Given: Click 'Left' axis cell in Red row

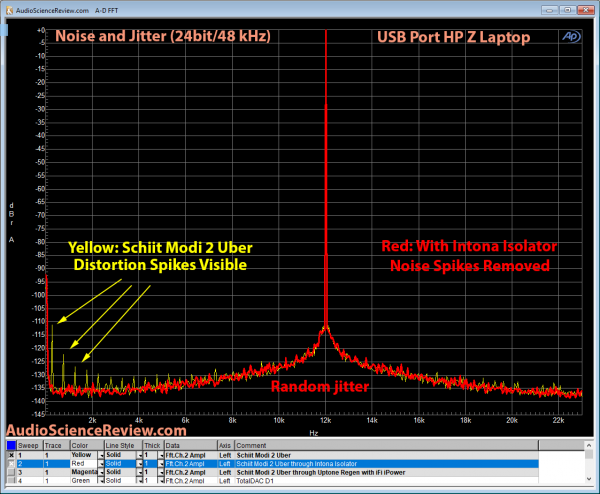Looking at the screenshot, I should (x=225, y=464).
